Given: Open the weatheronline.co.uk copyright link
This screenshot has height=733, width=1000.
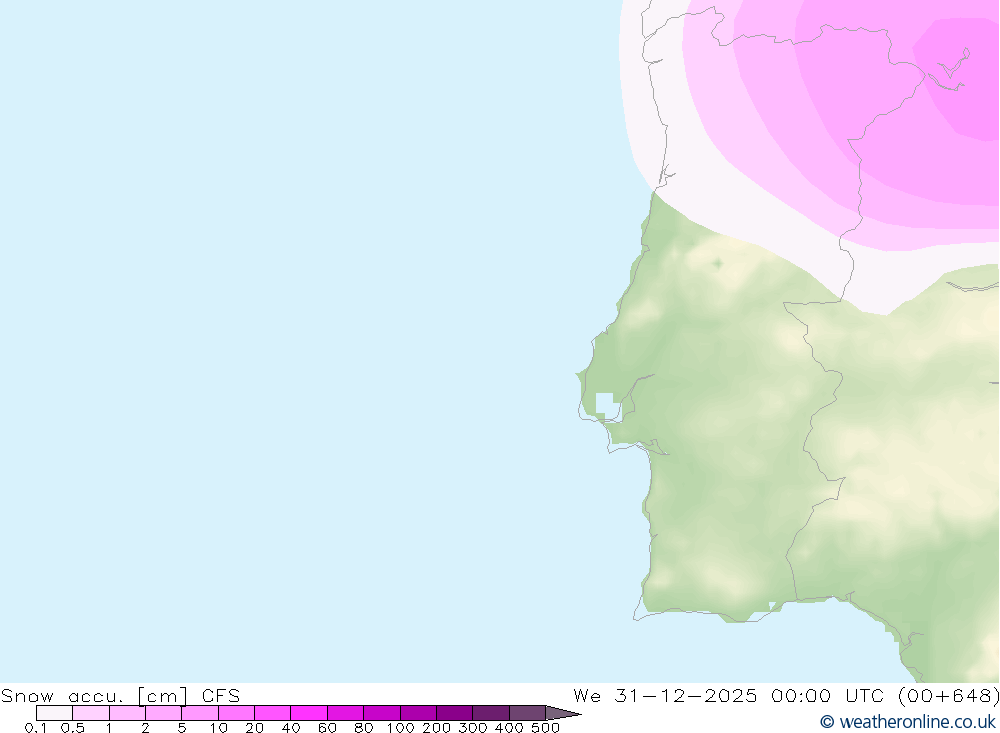Looking at the screenshot, I should click(x=908, y=722).
